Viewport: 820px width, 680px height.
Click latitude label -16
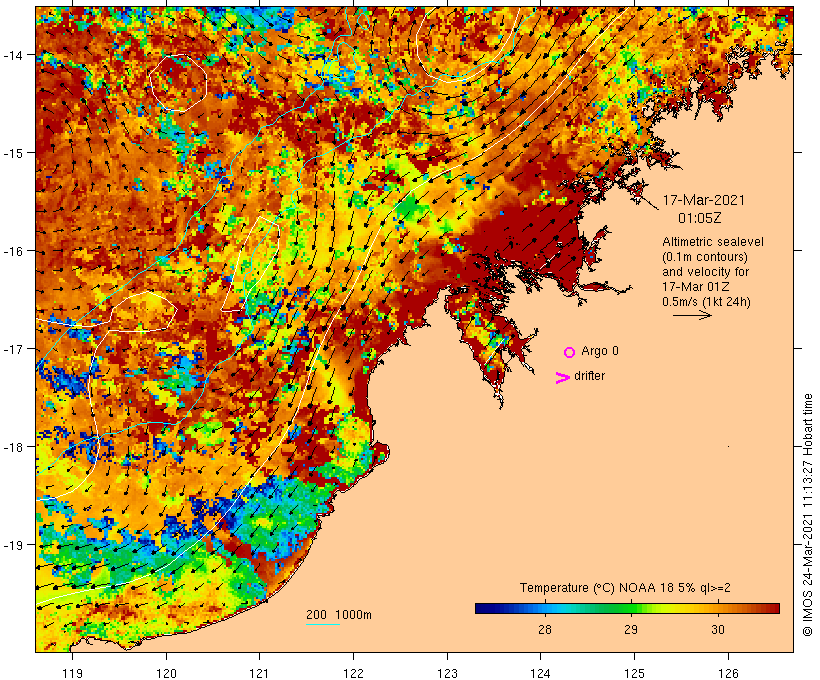pyautogui.click(x=12, y=251)
